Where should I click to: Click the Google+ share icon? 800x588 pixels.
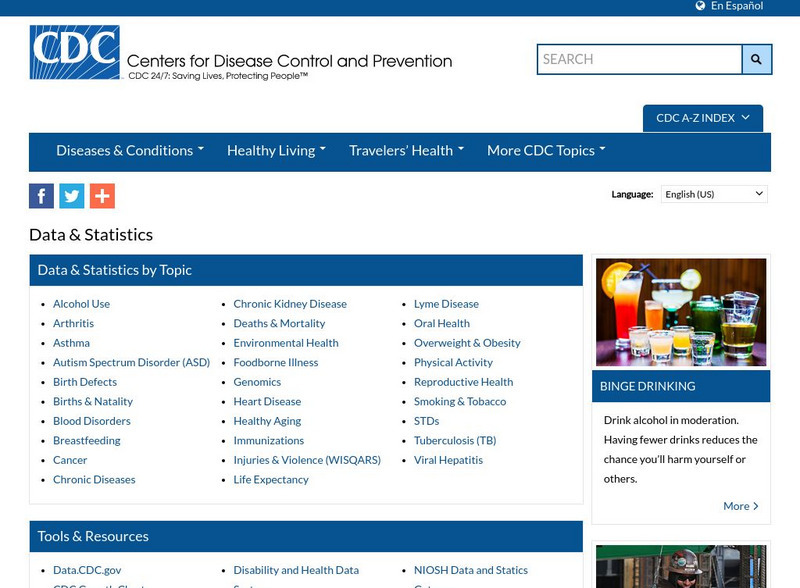point(100,195)
